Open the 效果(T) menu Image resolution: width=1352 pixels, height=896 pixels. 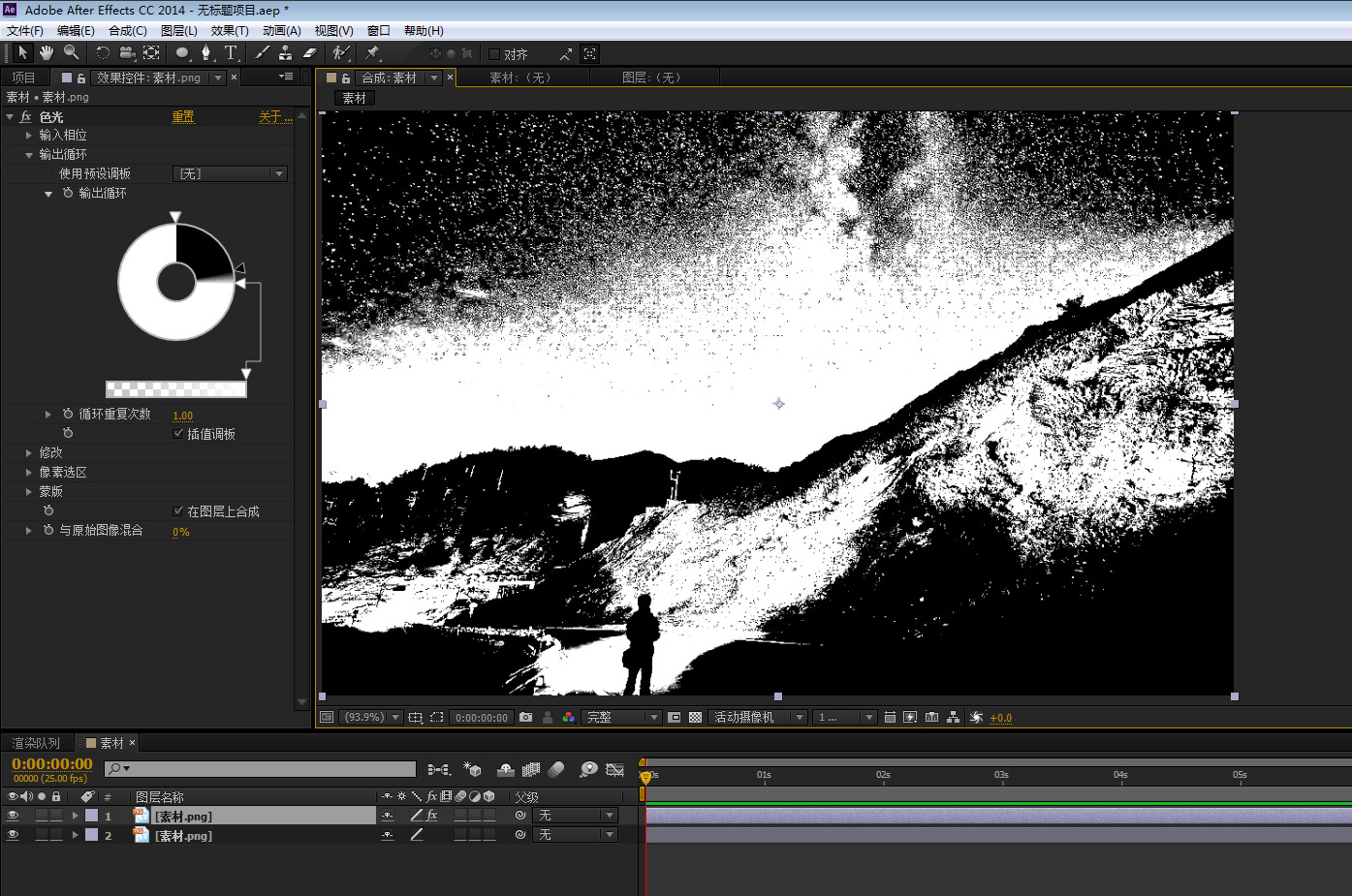230,31
